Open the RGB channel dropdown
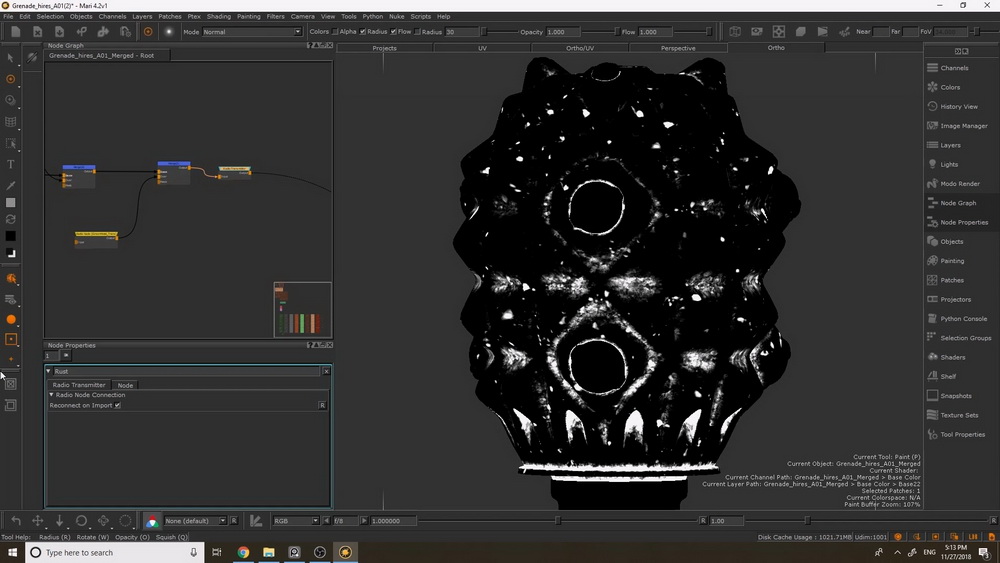Image resolution: width=1000 pixels, height=563 pixels. 296,521
